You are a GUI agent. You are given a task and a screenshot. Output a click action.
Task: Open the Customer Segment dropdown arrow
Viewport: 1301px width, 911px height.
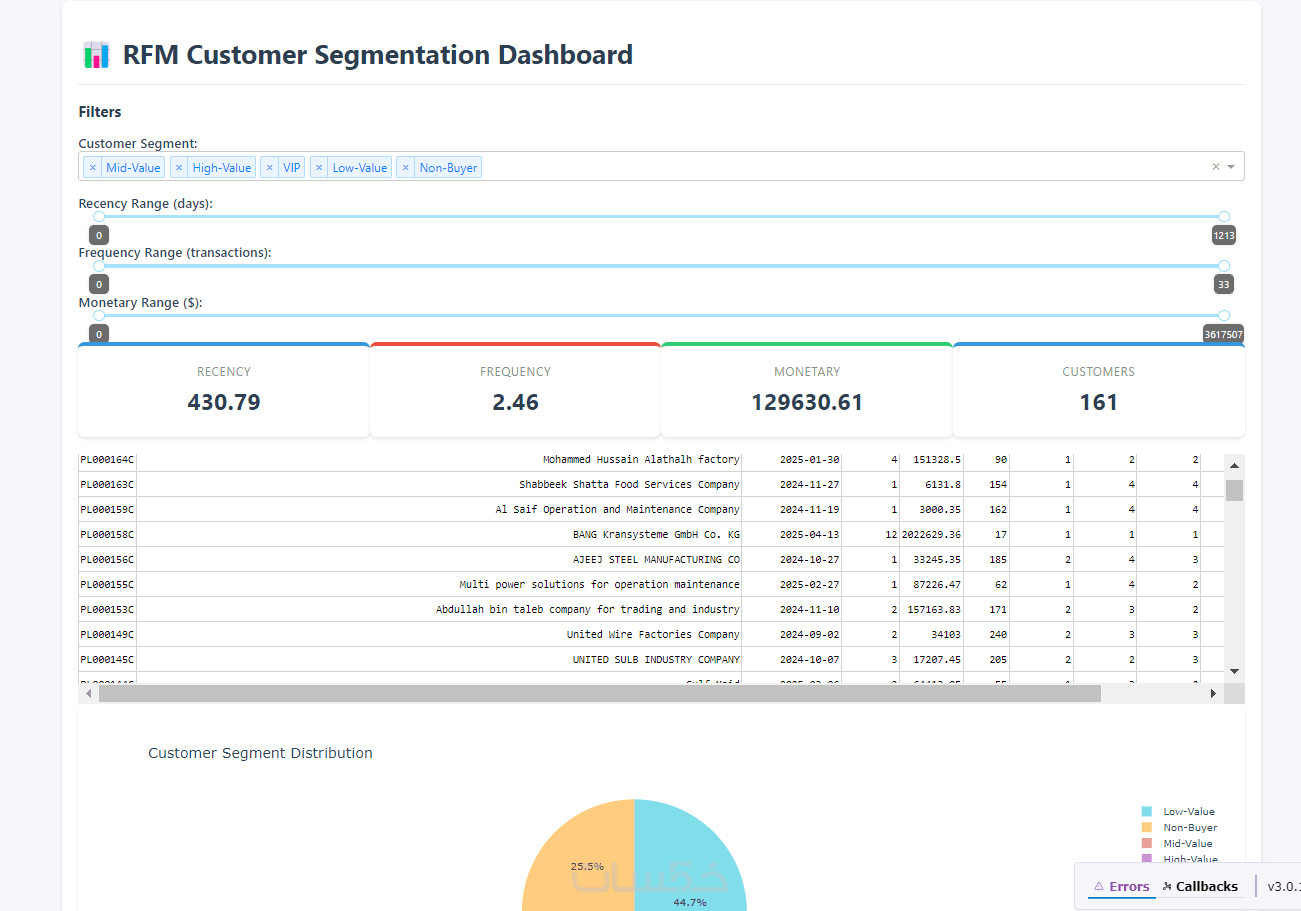coord(1231,167)
